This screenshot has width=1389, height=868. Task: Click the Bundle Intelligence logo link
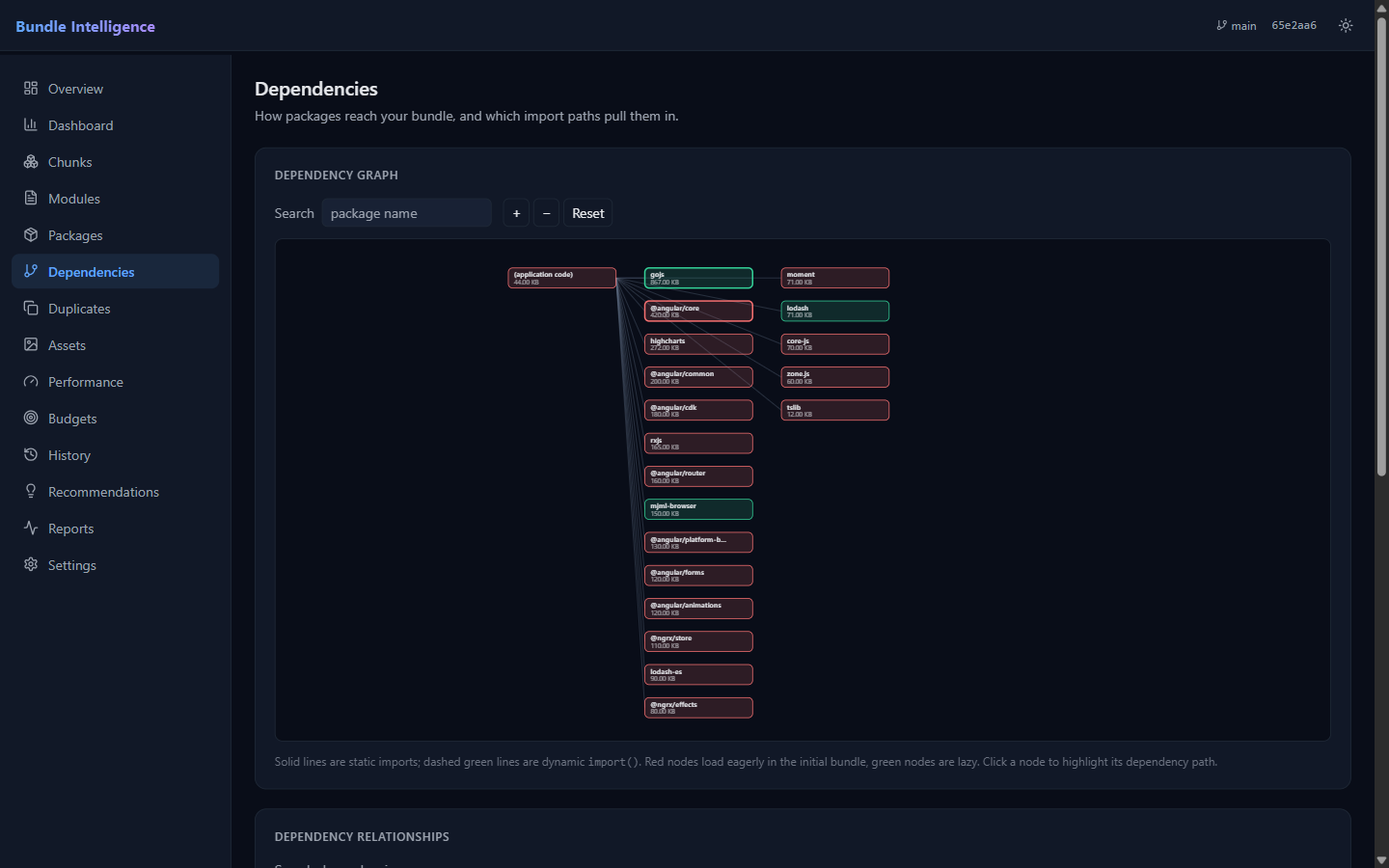(x=85, y=26)
